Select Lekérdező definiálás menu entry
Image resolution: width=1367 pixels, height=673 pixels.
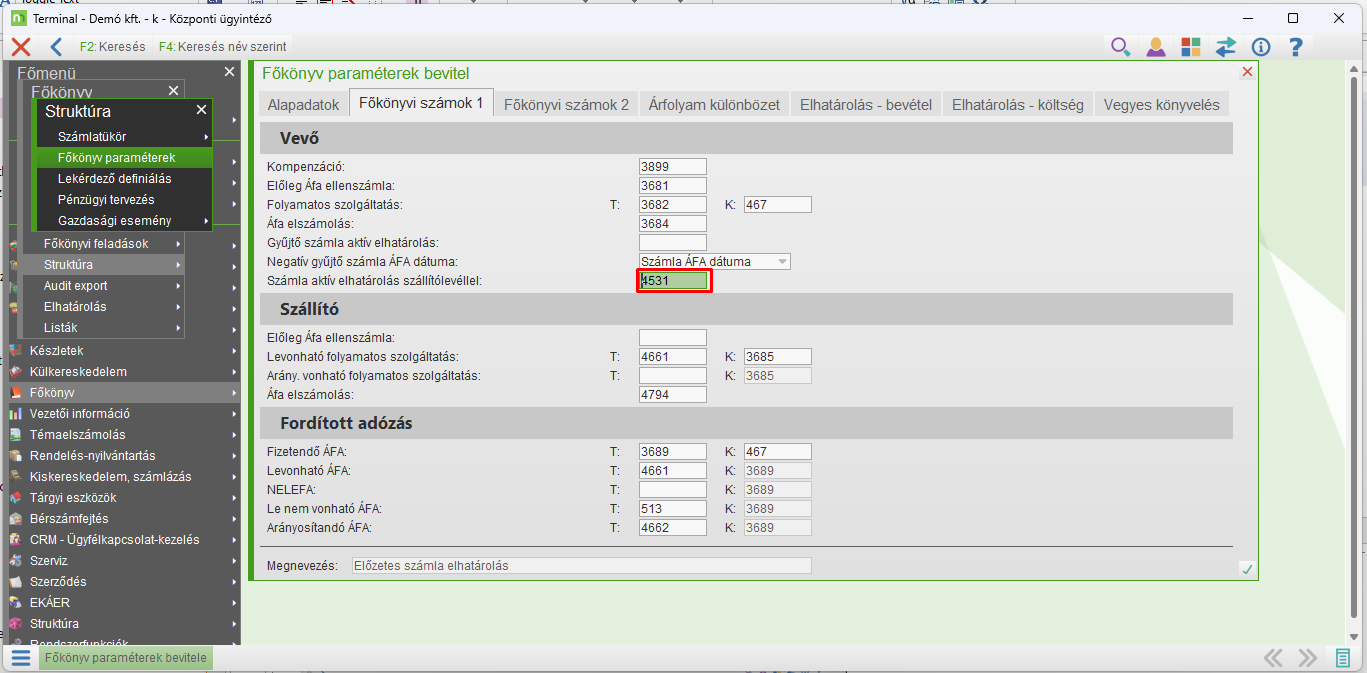point(124,178)
